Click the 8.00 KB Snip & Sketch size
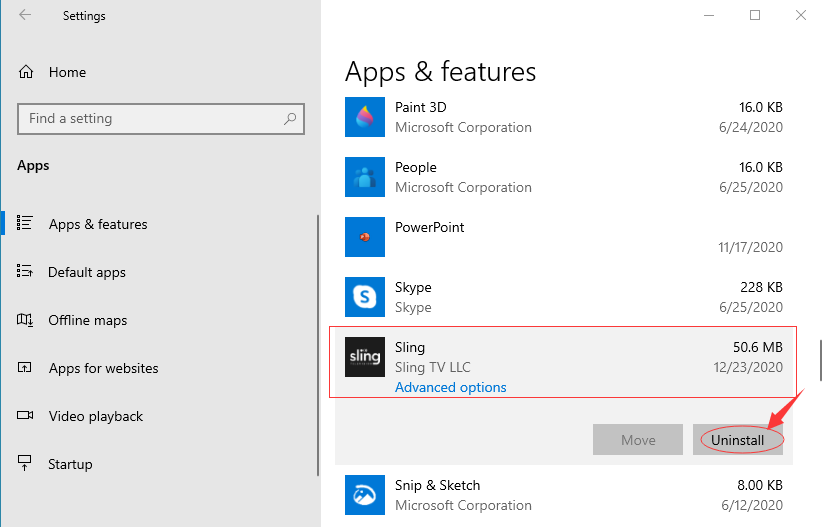 coord(759,485)
